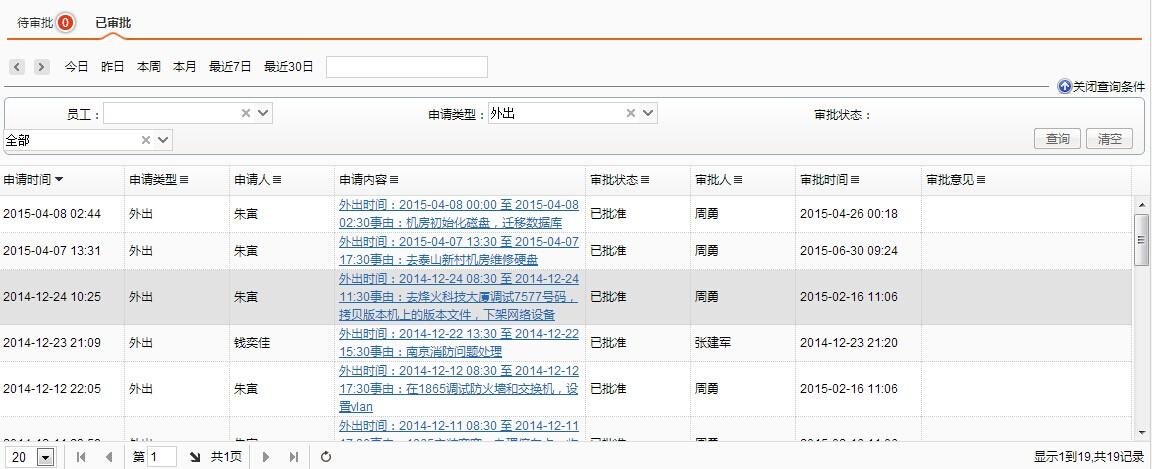
Task: Select the 已审批 tab
Action: (113, 23)
